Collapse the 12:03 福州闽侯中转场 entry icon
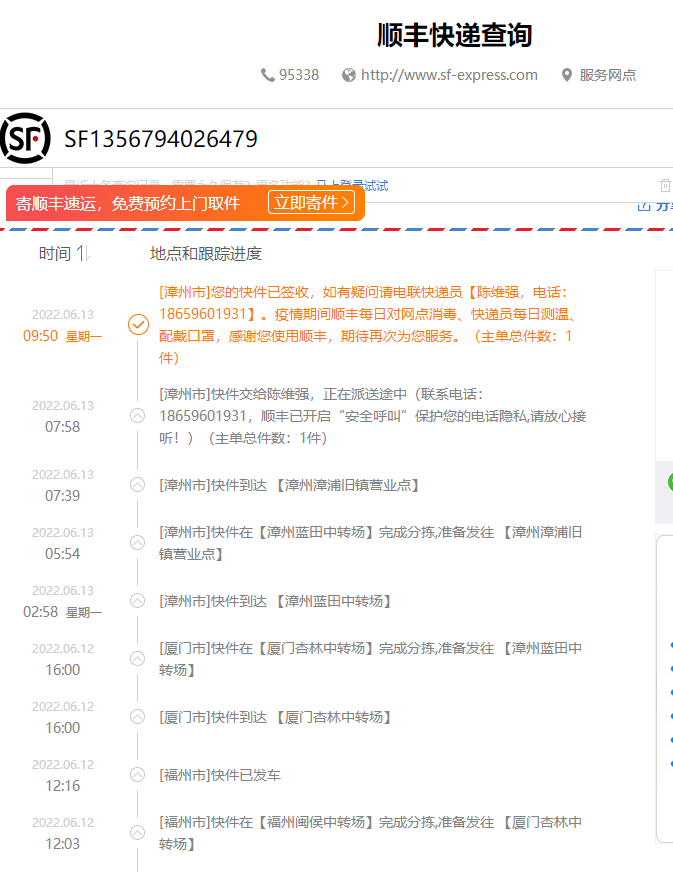Screen dimensions: 673x872 [137, 833]
